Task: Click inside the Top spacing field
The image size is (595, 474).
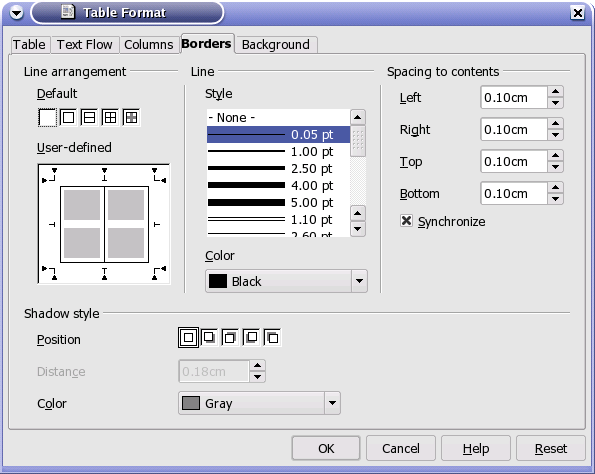Action: tap(514, 162)
